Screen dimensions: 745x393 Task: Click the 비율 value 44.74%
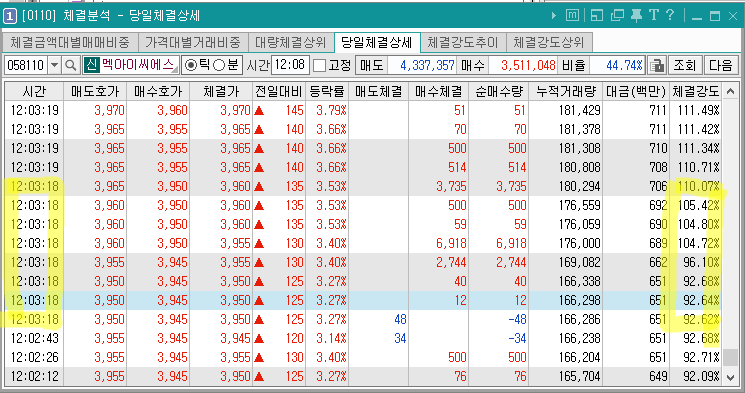click(617, 65)
